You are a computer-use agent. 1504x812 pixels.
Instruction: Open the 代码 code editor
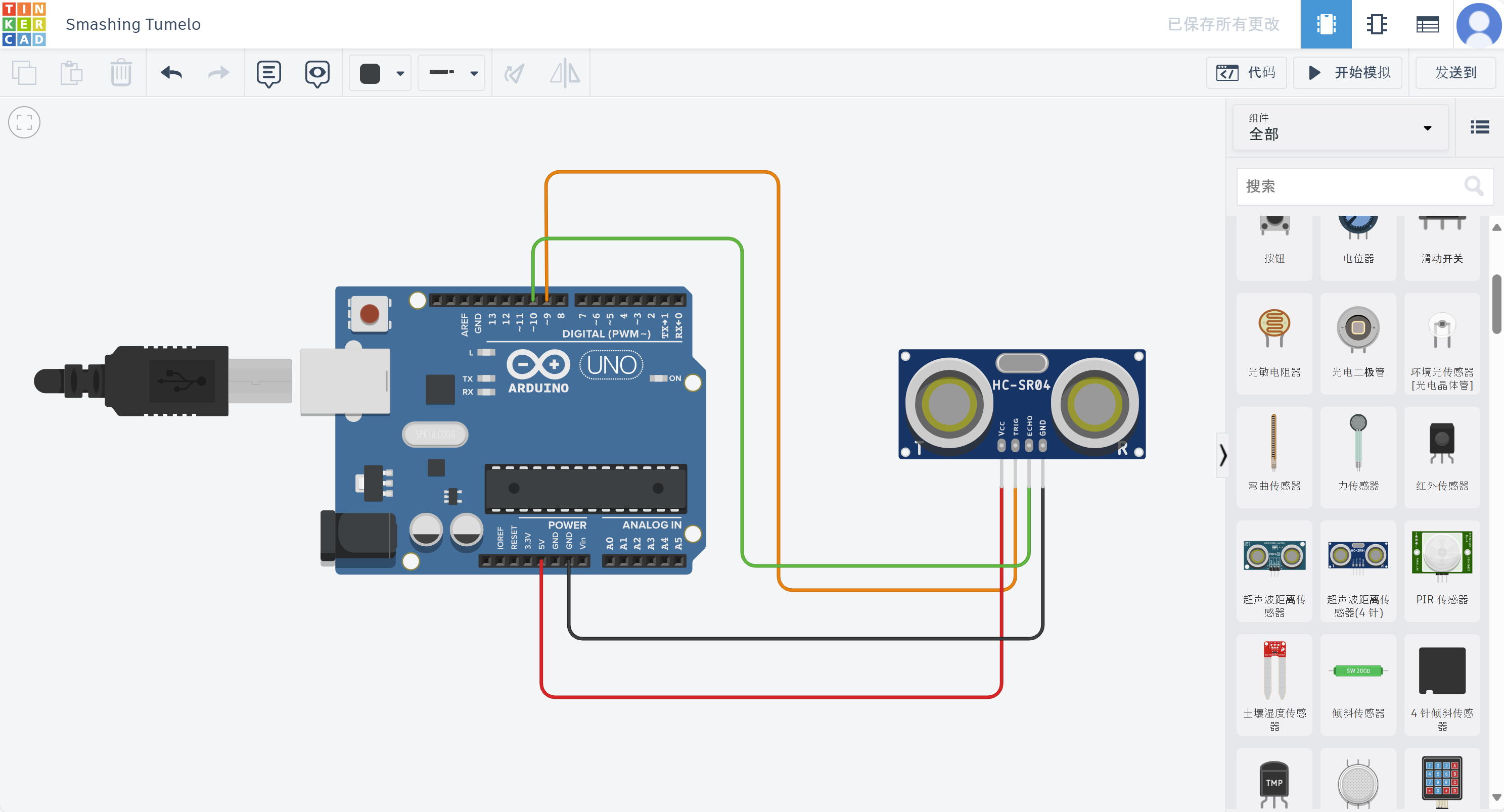pyautogui.click(x=1246, y=72)
